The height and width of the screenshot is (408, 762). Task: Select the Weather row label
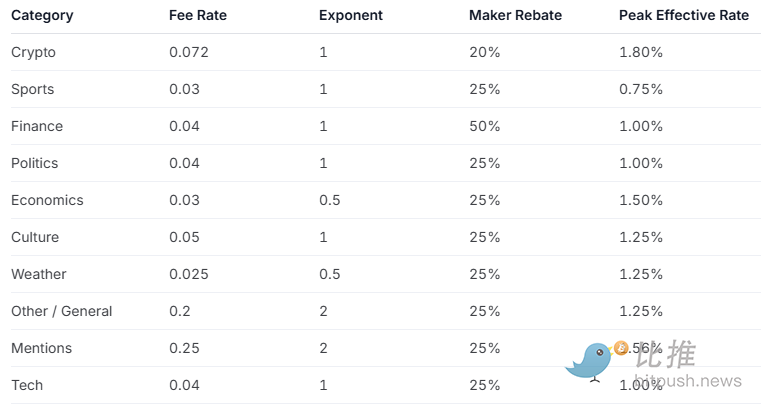coord(39,274)
